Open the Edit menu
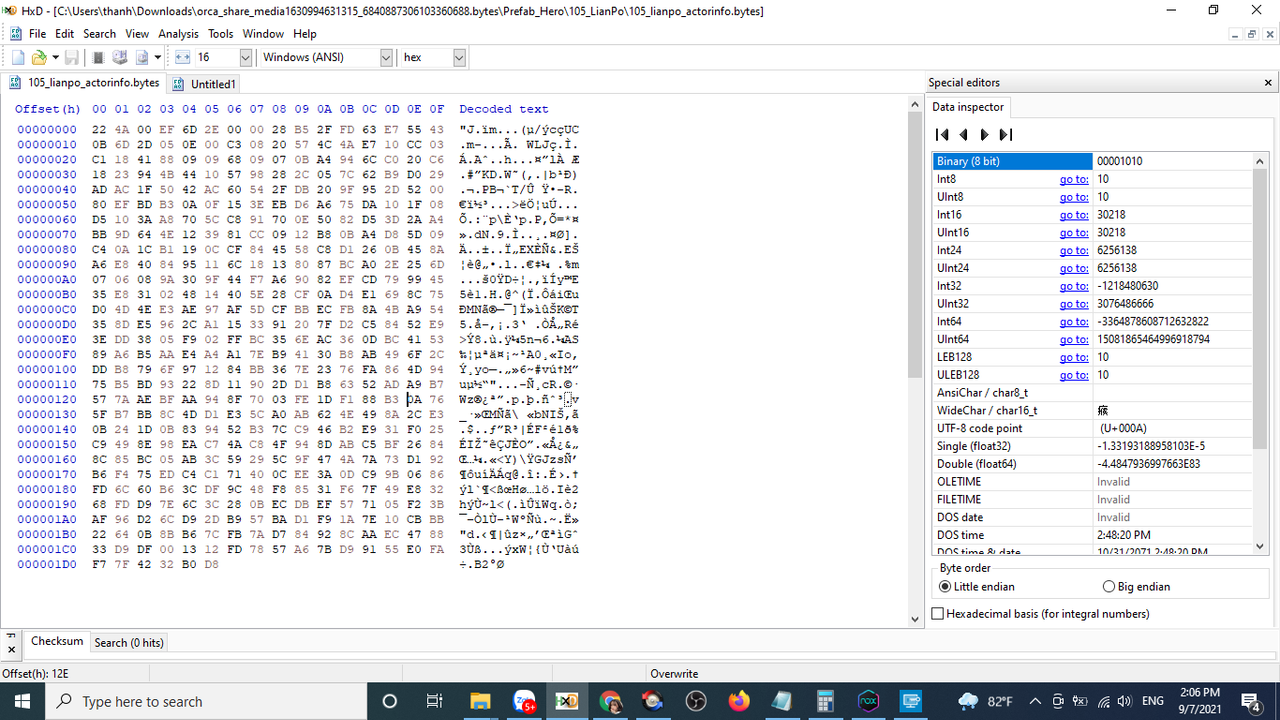 [64, 34]
